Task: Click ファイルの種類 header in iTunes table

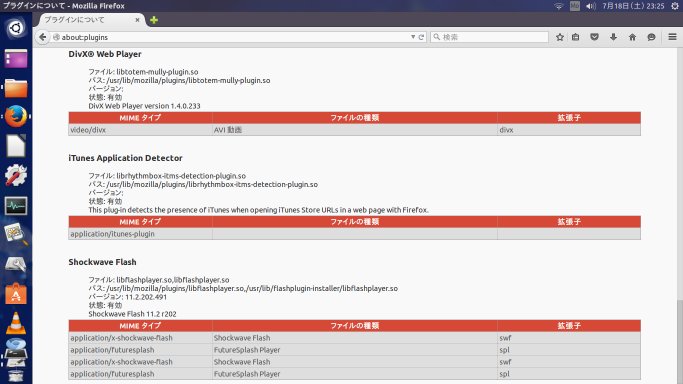Action: pyautogui.click(x=355, y=222)
